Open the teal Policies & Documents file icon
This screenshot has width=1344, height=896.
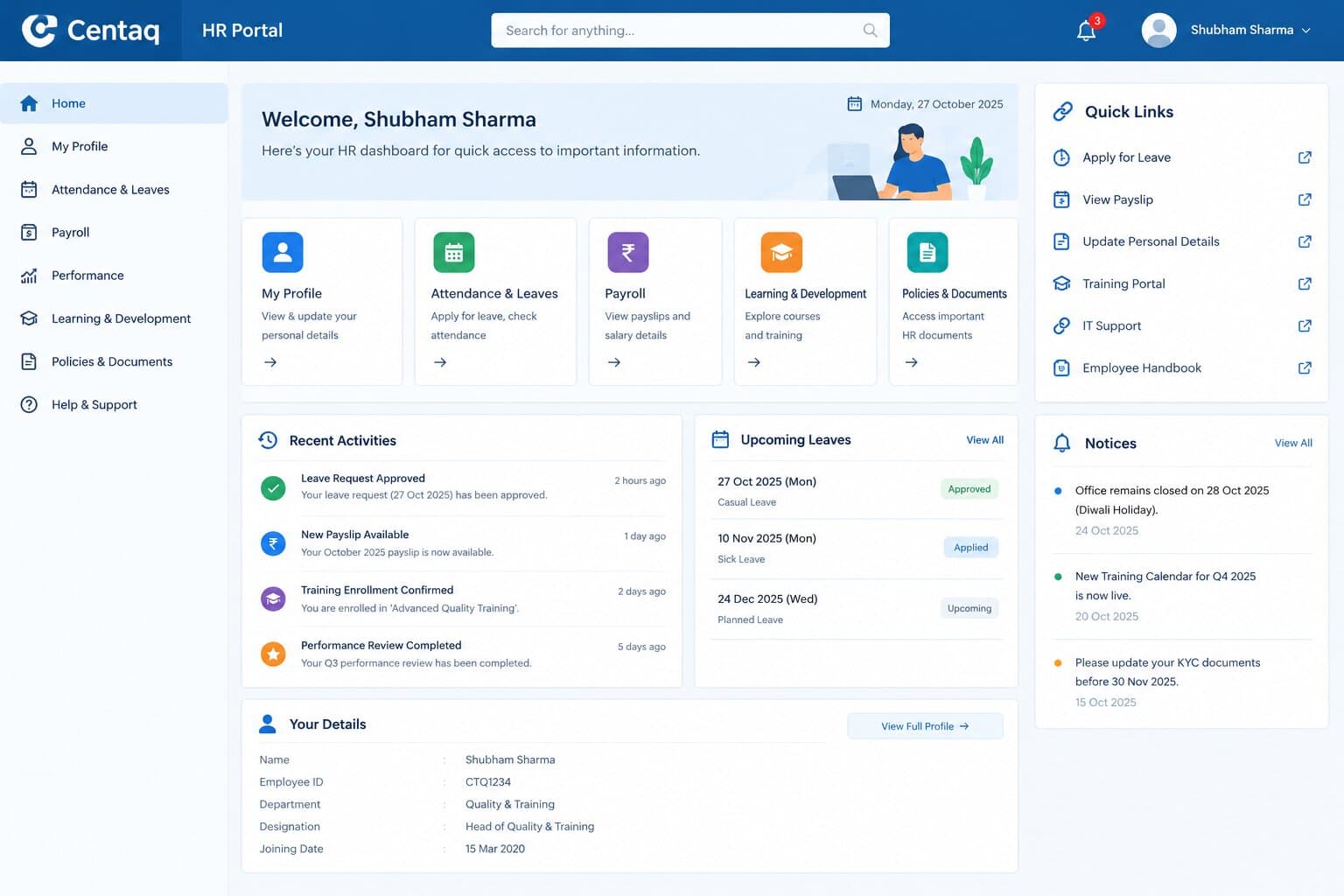(927, 253)
